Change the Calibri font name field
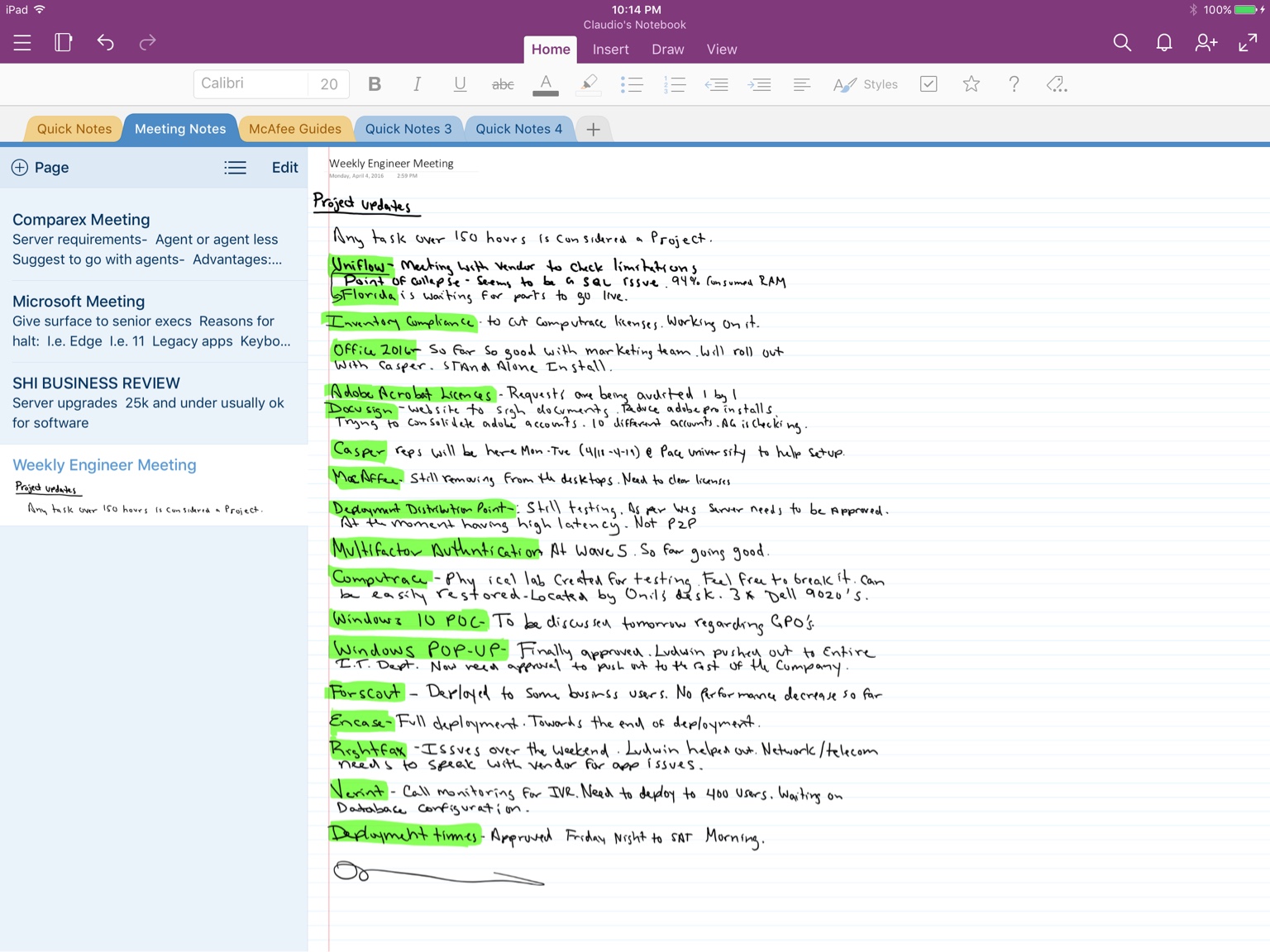Screen dimensions: 1270x952 pyautogui.click(x=251, y=83)
